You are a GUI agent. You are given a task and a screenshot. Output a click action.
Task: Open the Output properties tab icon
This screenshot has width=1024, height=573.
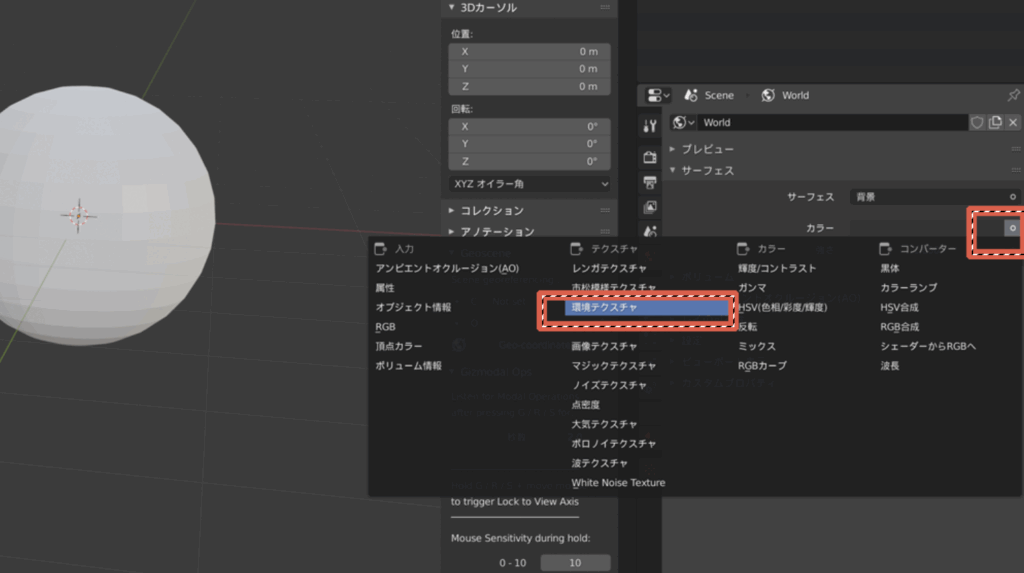point(650,182)
